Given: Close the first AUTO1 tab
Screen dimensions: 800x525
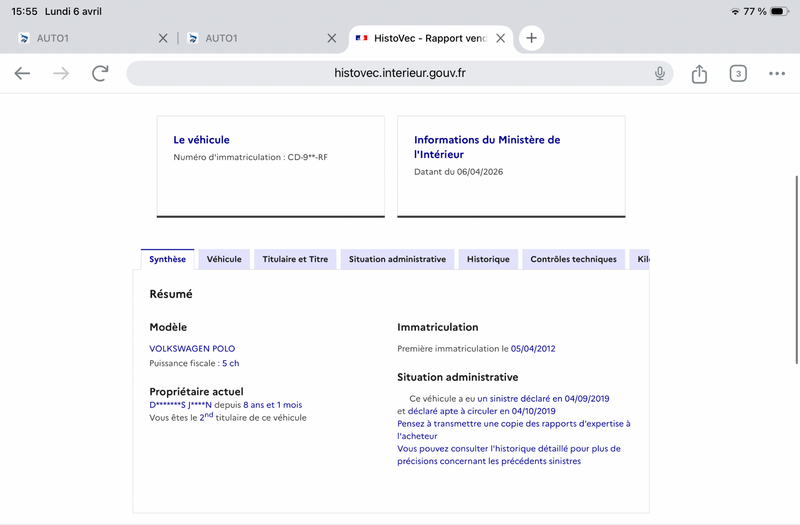Looking at the screenshot, I should (163, 38).
